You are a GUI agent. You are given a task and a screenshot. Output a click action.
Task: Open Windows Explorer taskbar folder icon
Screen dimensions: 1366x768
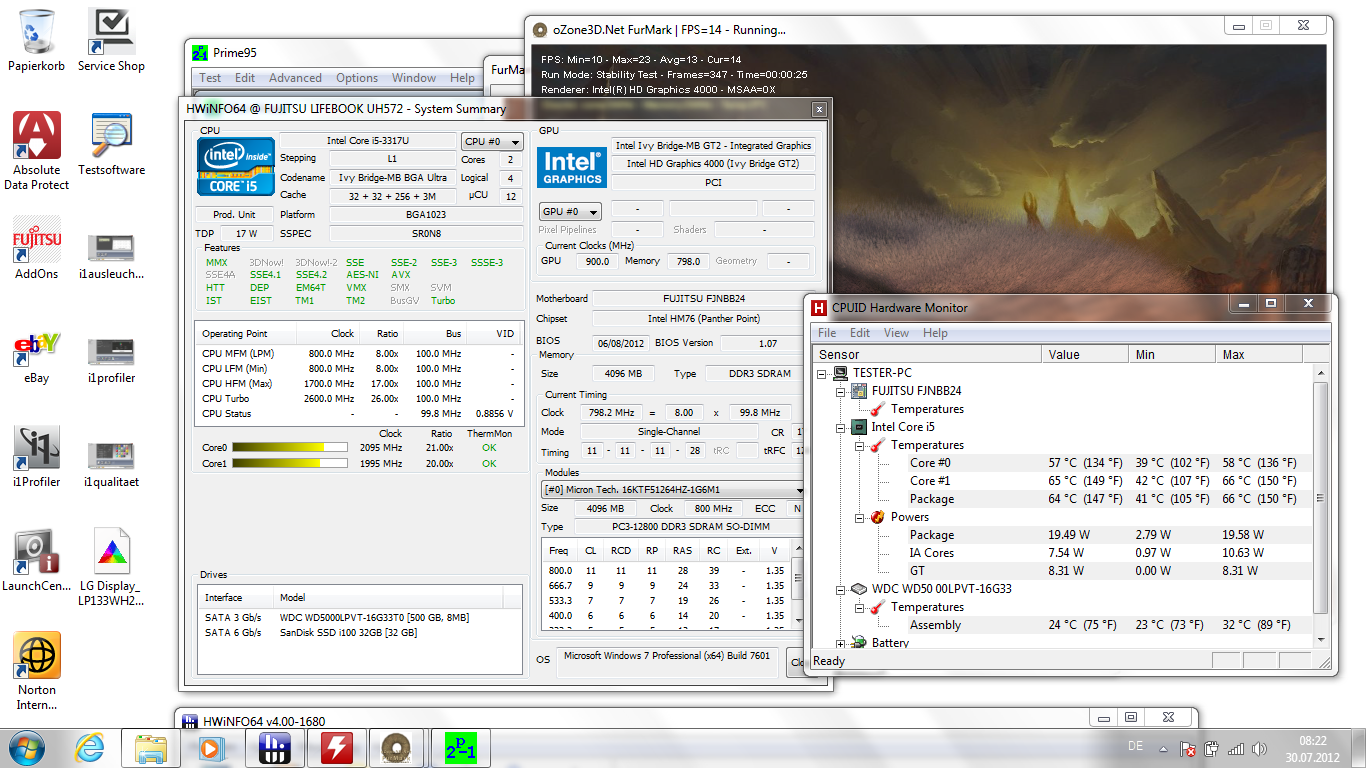pos(152,747)
